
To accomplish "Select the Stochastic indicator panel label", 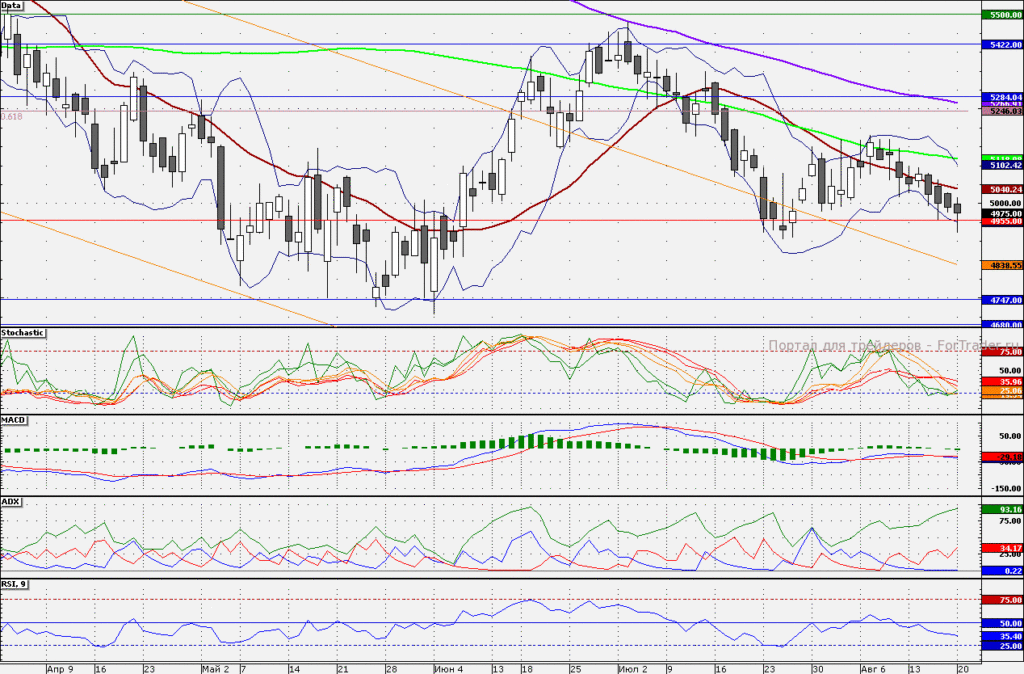I will [23, 333].
